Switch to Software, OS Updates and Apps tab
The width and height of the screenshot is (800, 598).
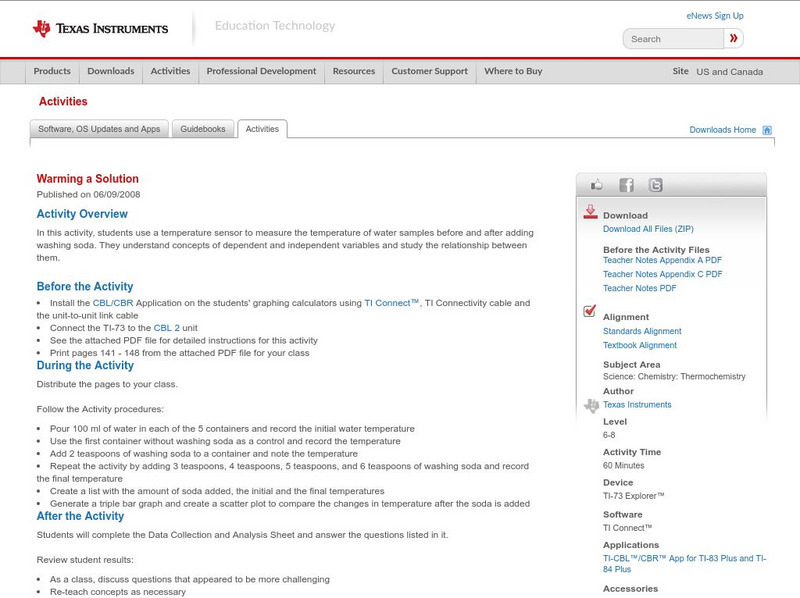point(99,129)
